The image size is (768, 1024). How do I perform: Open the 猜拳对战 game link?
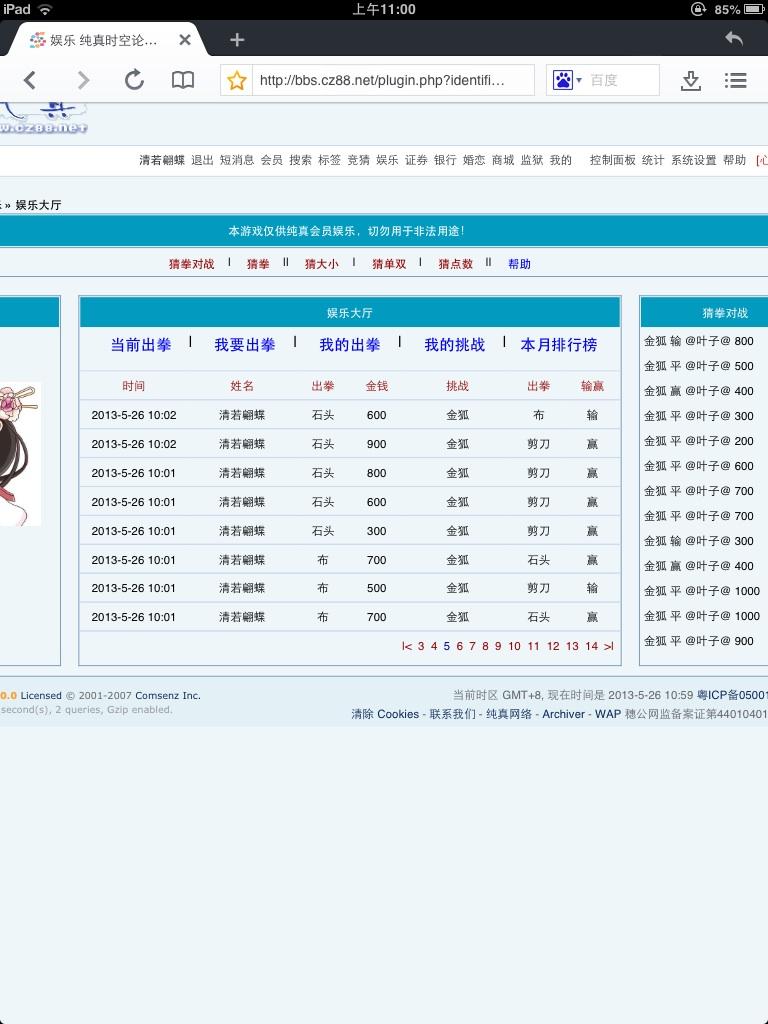tap(191, 264)
